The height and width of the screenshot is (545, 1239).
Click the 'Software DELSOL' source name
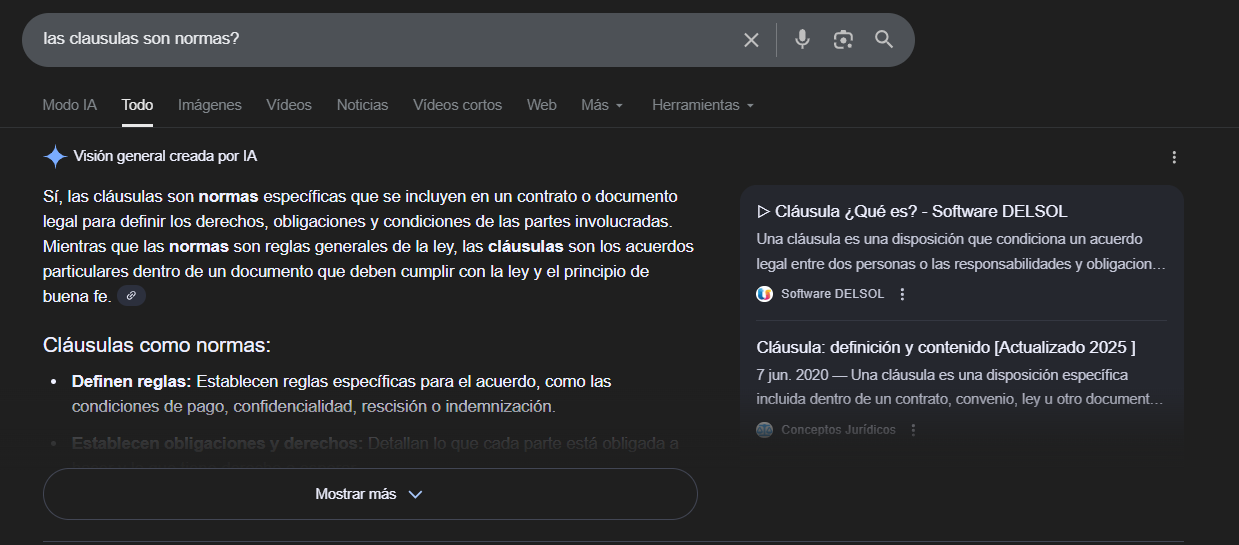[x=832, y=294]
